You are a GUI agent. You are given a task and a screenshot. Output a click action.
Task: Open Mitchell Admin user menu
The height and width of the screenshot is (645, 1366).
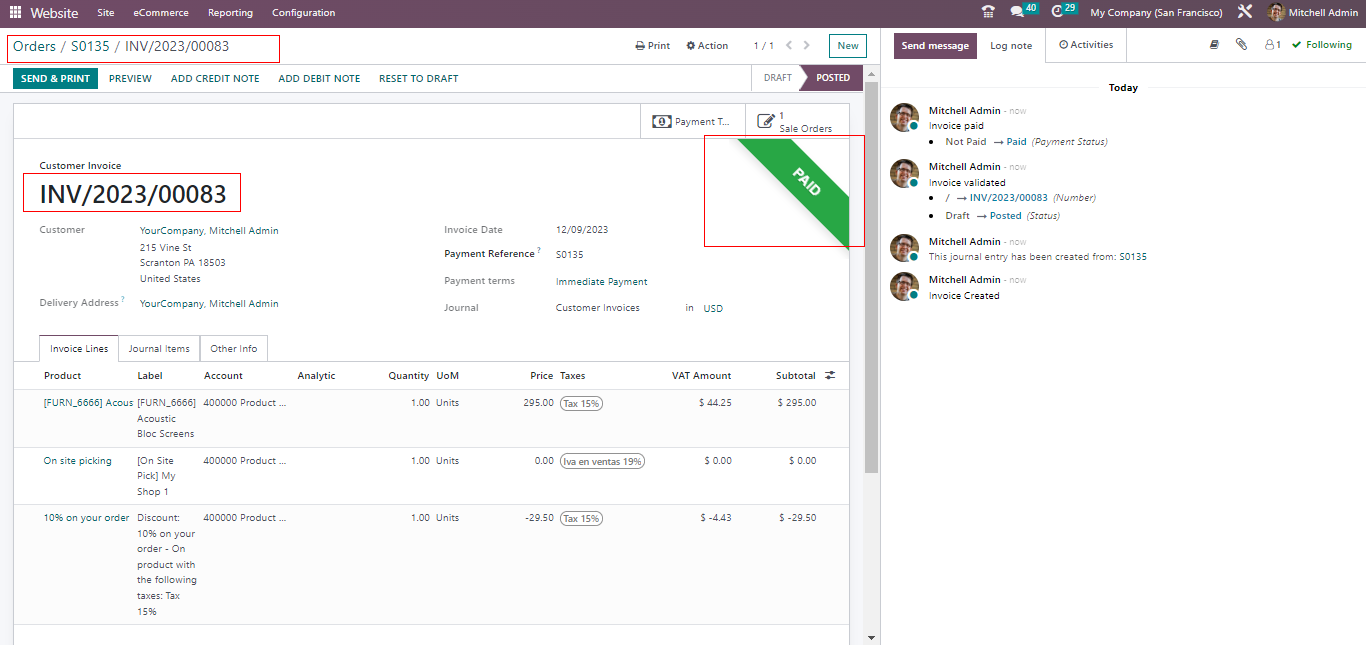(1313, 13)
